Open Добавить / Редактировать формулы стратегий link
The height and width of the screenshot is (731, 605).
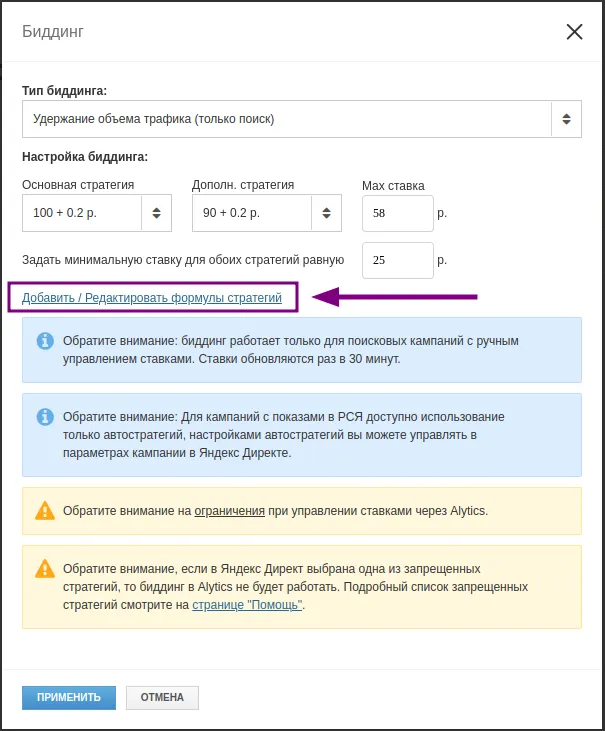tap(152, 297)
